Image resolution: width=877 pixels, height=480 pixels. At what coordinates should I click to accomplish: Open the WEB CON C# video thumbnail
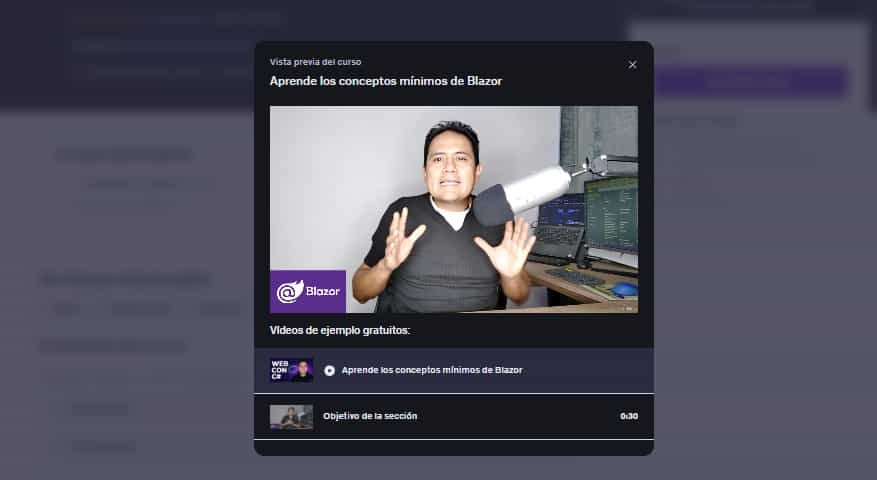click(x=291, y=370)
